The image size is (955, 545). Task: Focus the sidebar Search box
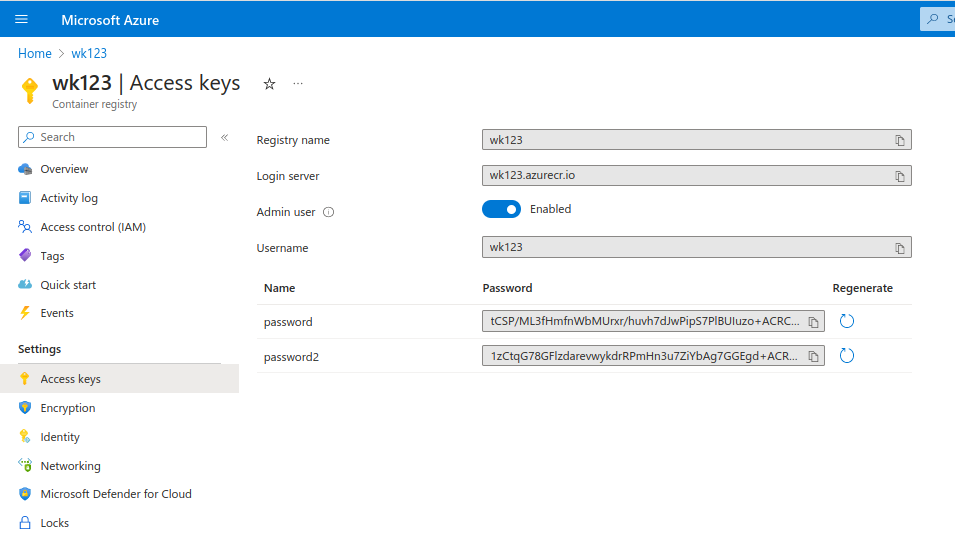113,137
